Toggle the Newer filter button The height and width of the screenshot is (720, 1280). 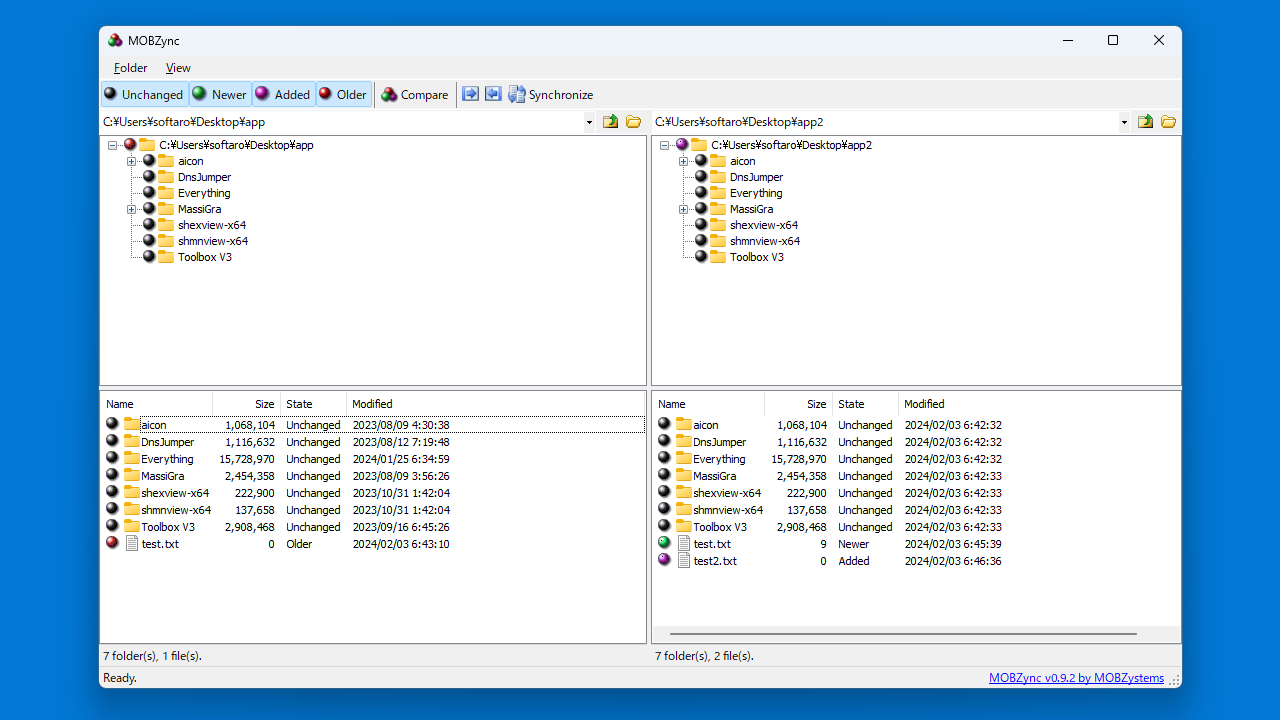point(220,95)
